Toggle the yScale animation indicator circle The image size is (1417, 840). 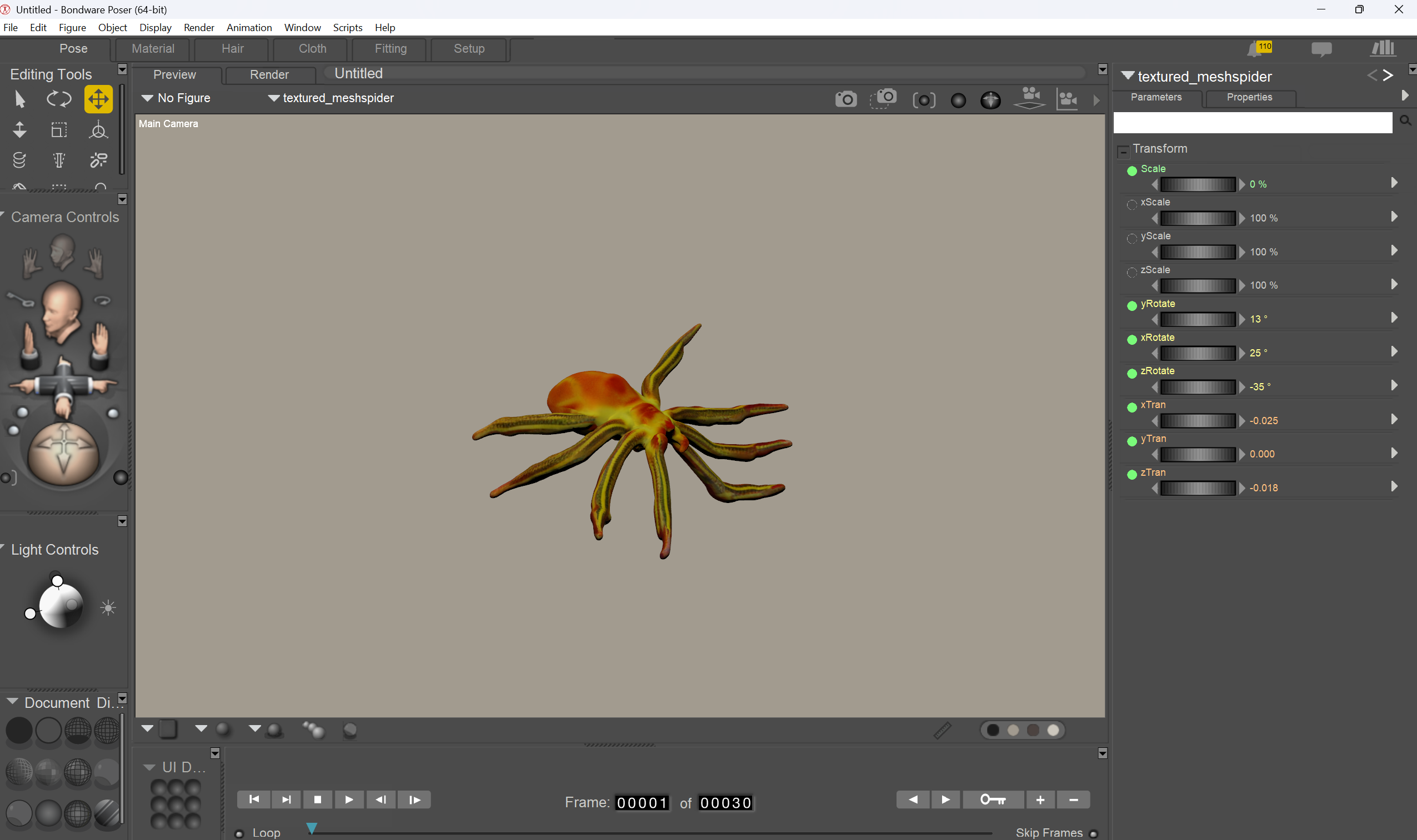click(x=1131, y=238)
